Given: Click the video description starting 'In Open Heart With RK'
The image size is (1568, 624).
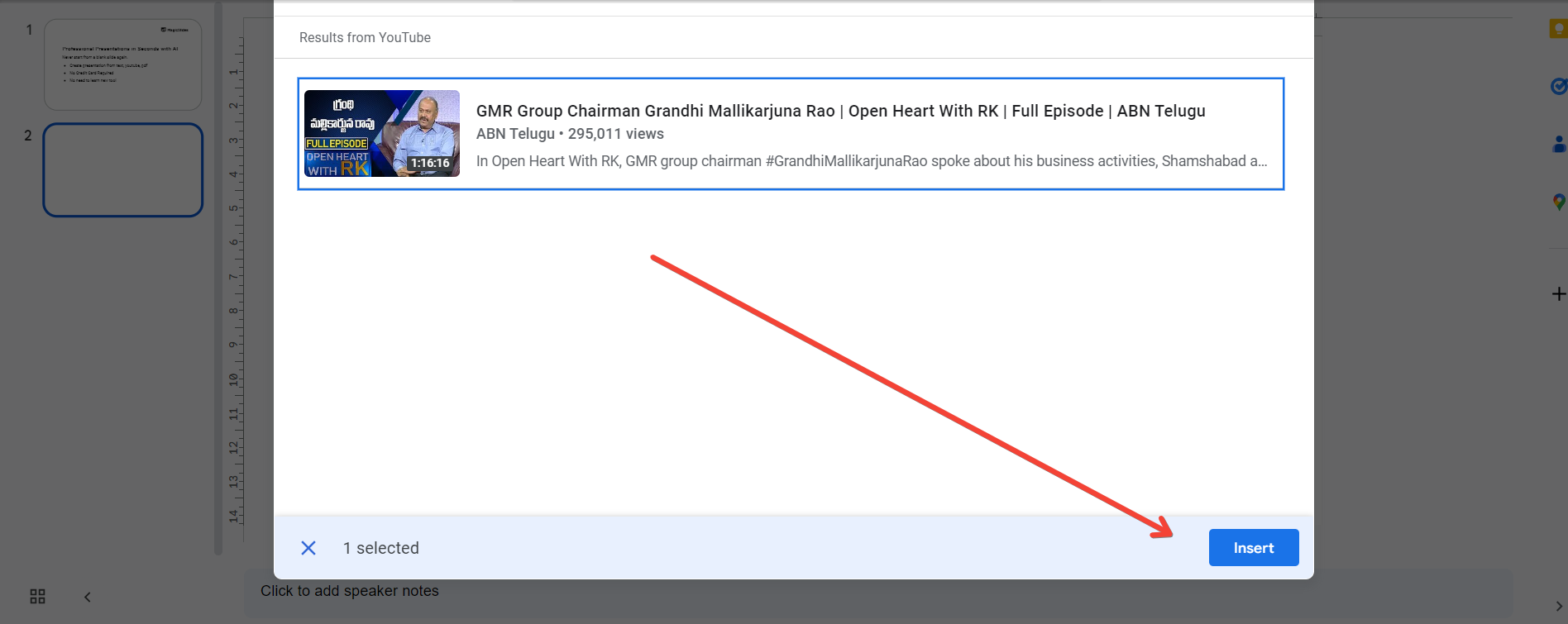Looking at the screenshot, I should (872, 161).
